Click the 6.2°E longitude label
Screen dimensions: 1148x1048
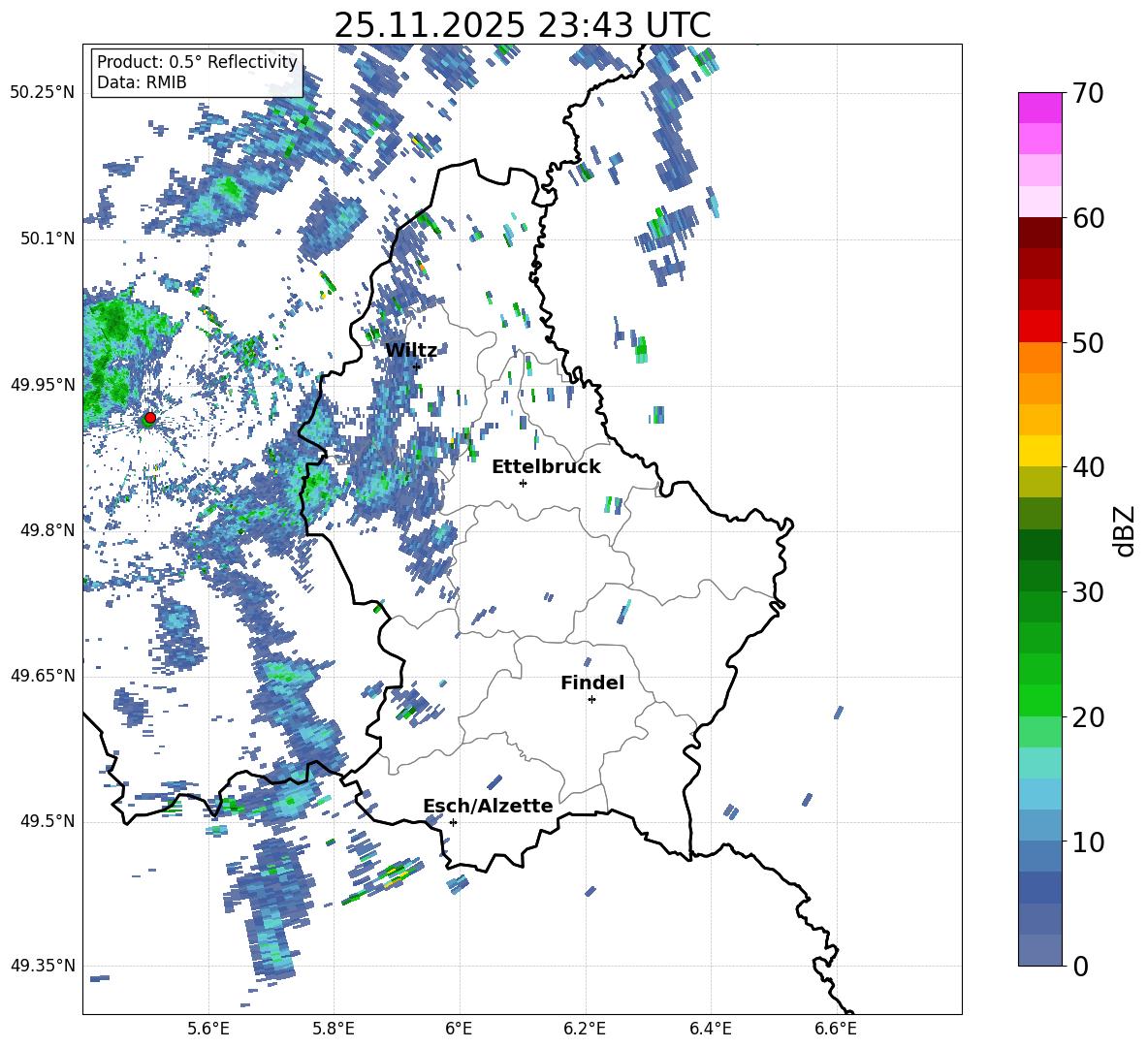(585, 1029)
